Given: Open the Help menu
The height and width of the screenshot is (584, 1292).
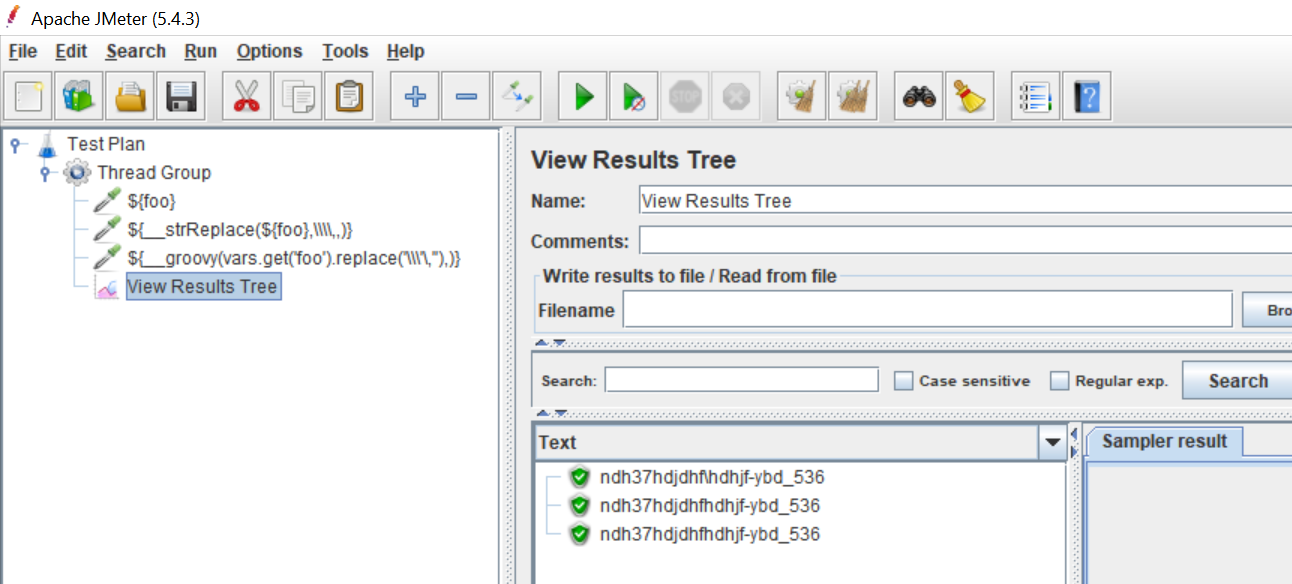Looking at the screenshot, I should click(x=406, y=51).
